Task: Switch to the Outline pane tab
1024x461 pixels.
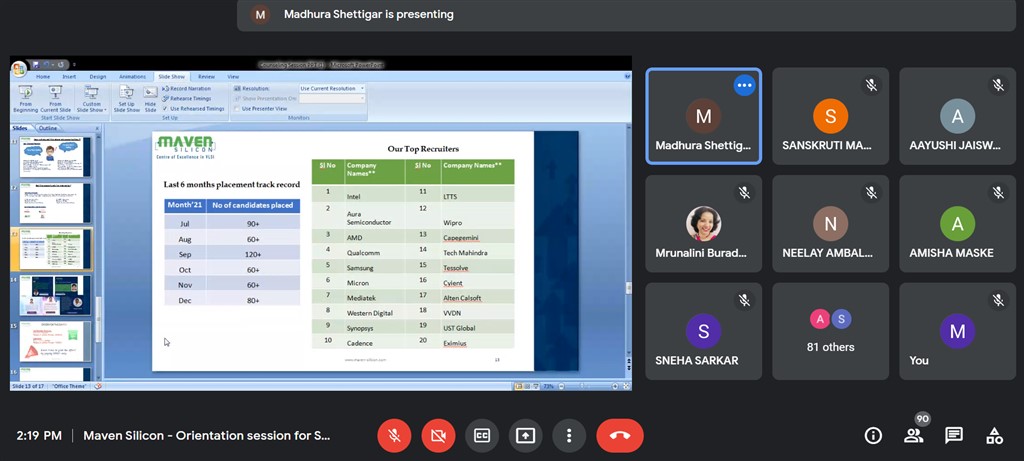Action: coord(48,128)
